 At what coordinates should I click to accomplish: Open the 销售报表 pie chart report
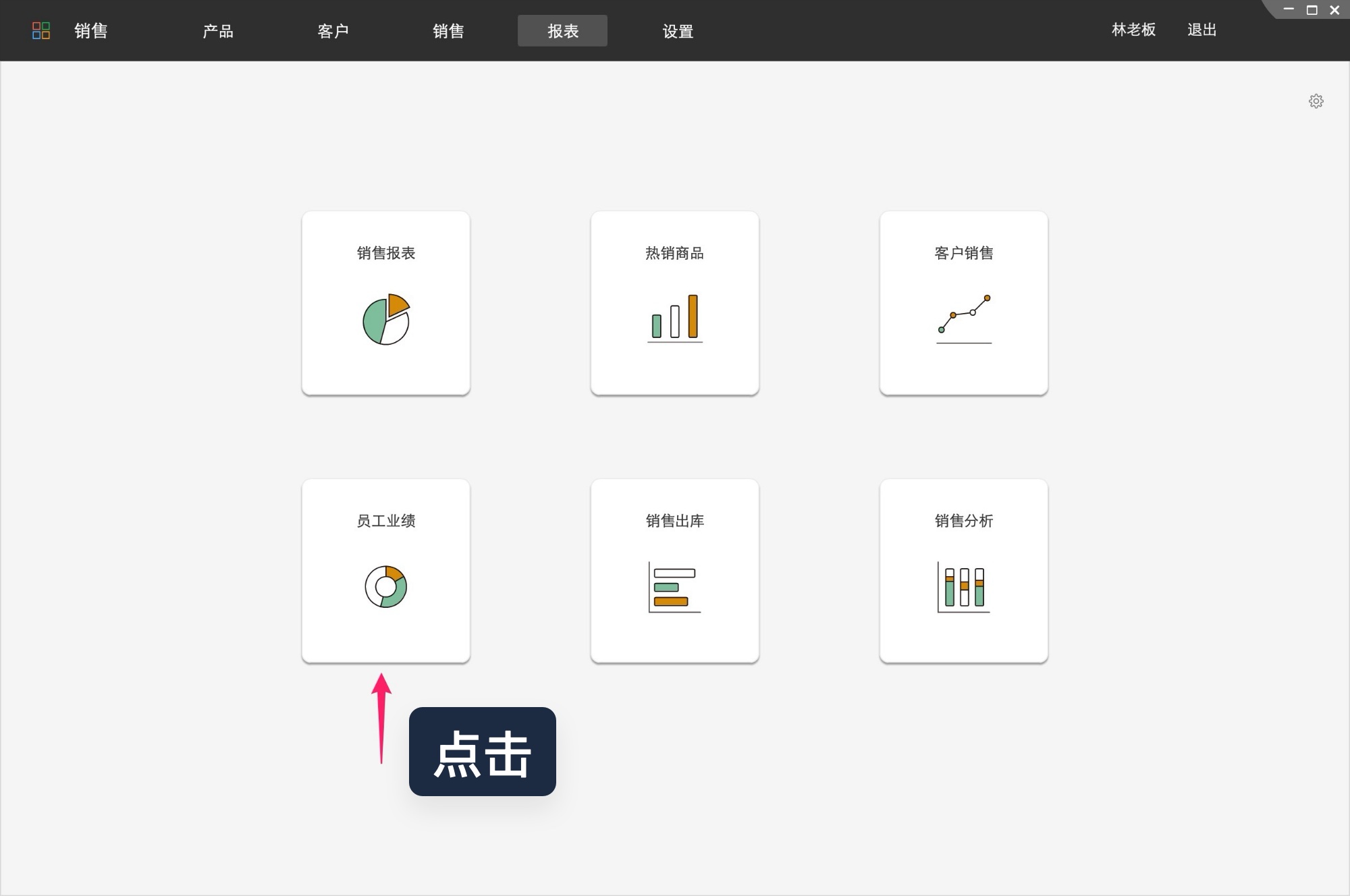pos(385,302)
